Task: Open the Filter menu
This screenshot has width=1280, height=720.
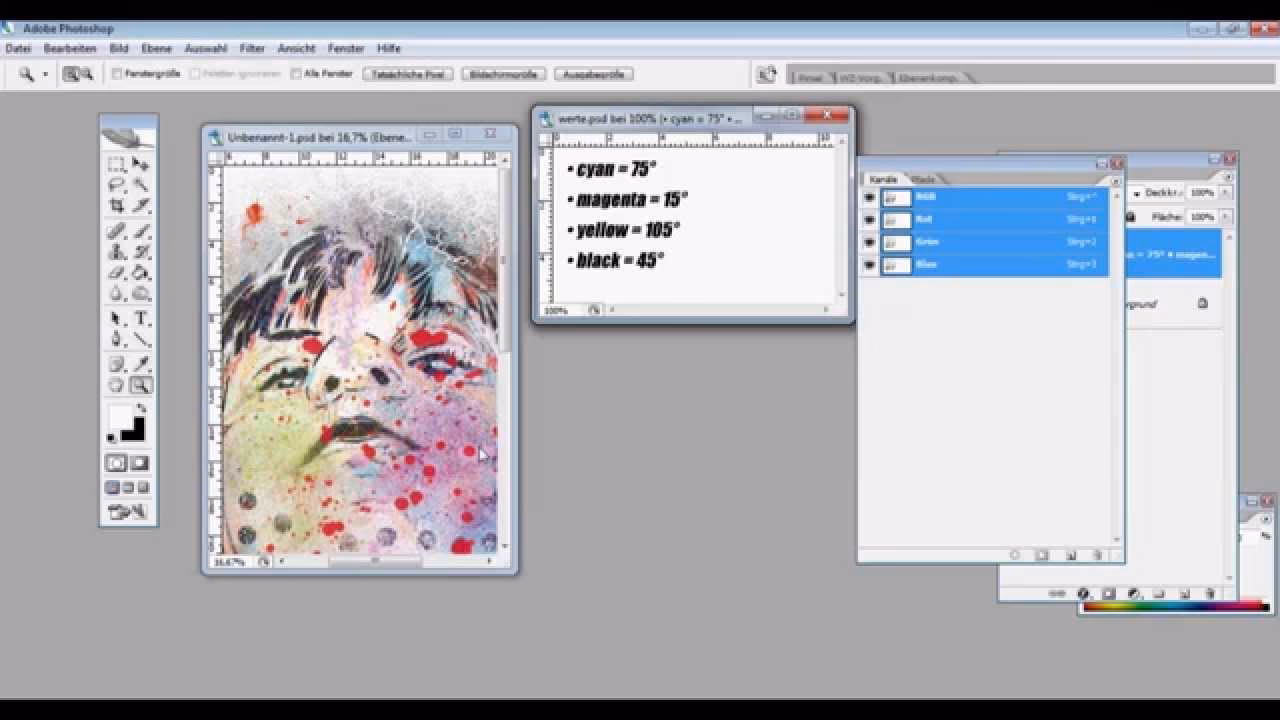Action: click(x=252, y=48)
